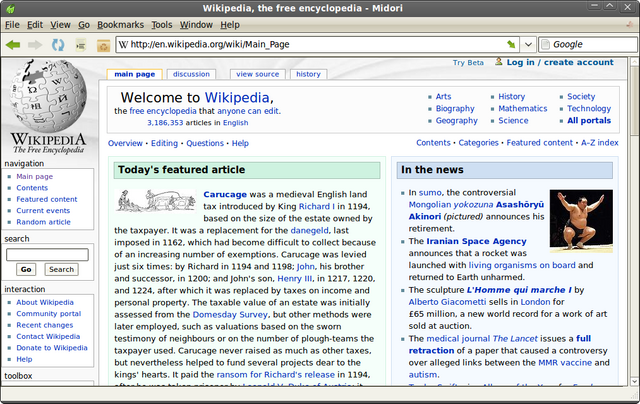
Task: Click the sumo wrestler news photo
Action: (x=581, y=220)
